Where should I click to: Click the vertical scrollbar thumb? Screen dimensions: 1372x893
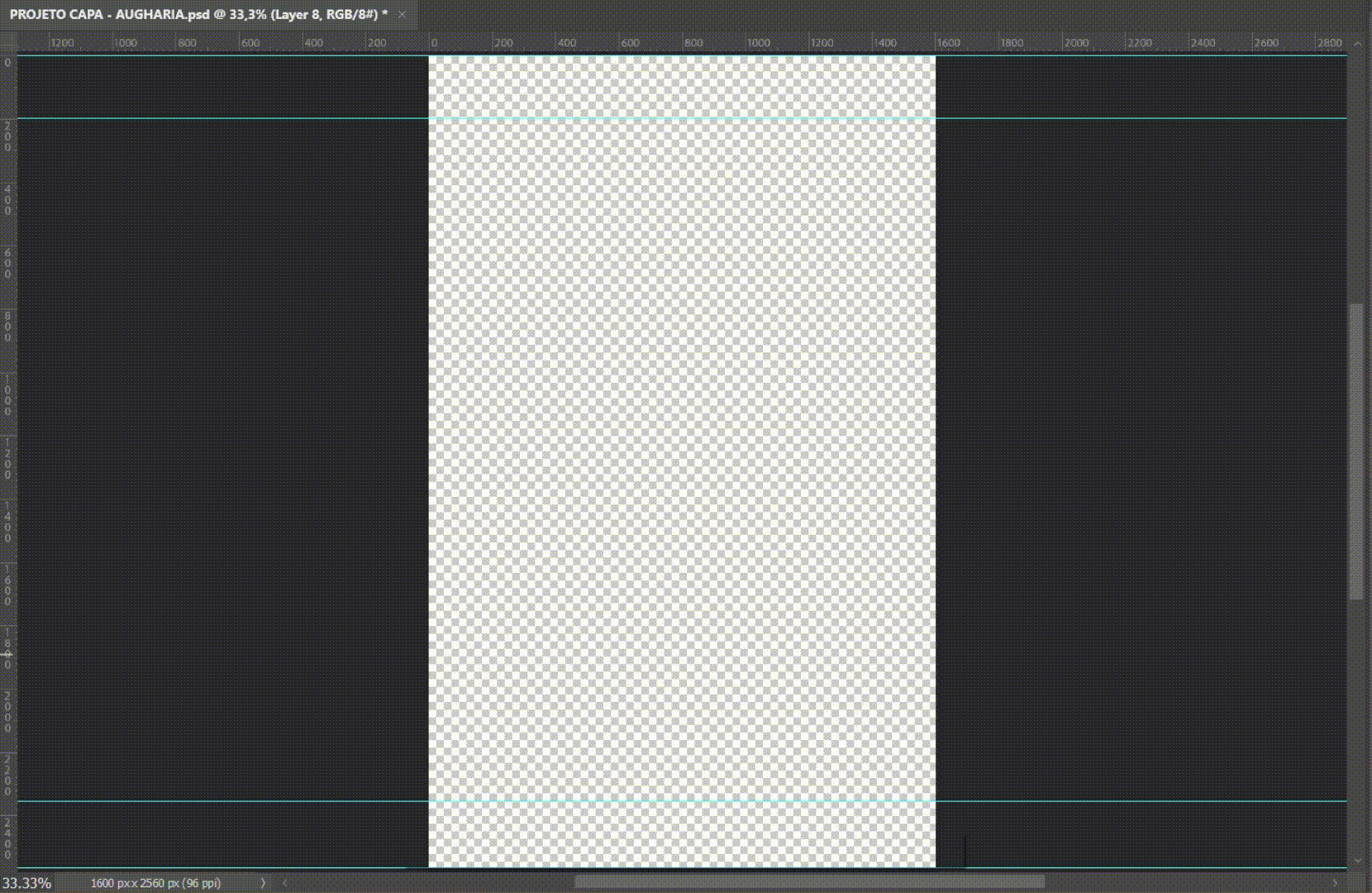[1356, 451]
